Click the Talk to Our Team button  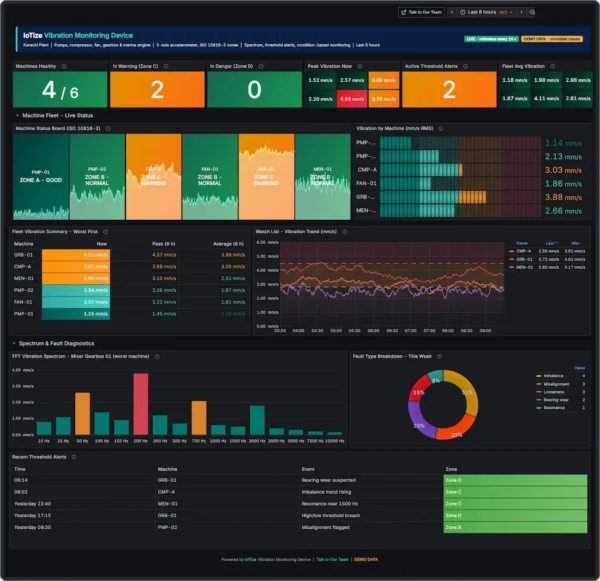click(421, 12)
